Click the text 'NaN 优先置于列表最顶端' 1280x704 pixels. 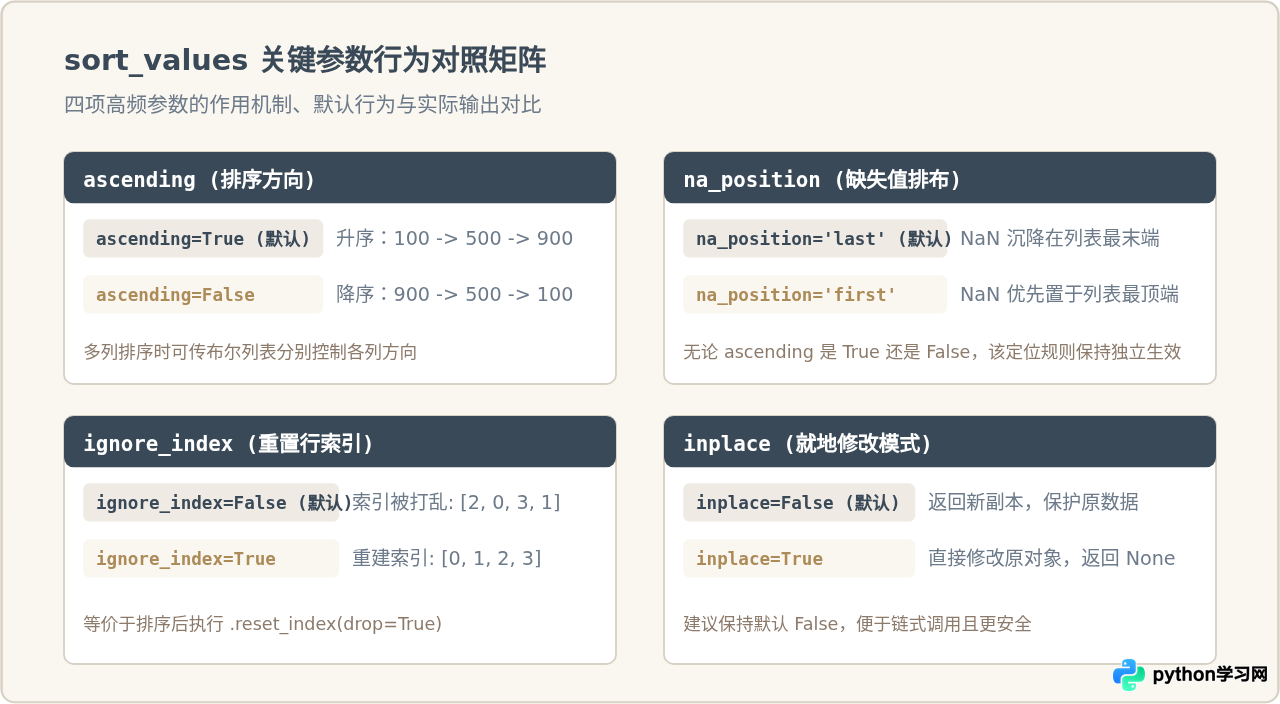click(1070, 294)
